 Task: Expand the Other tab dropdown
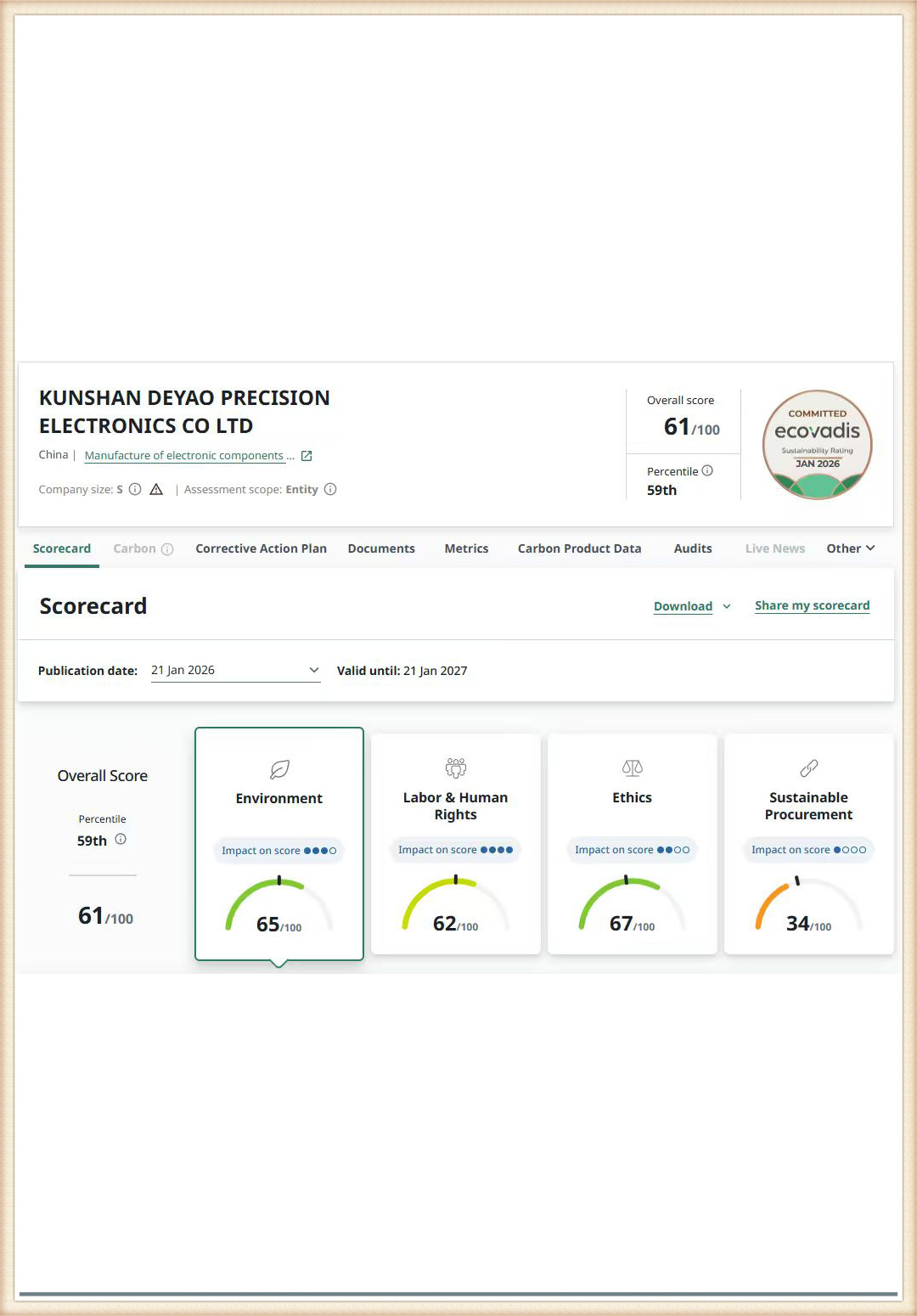point(851,548)
